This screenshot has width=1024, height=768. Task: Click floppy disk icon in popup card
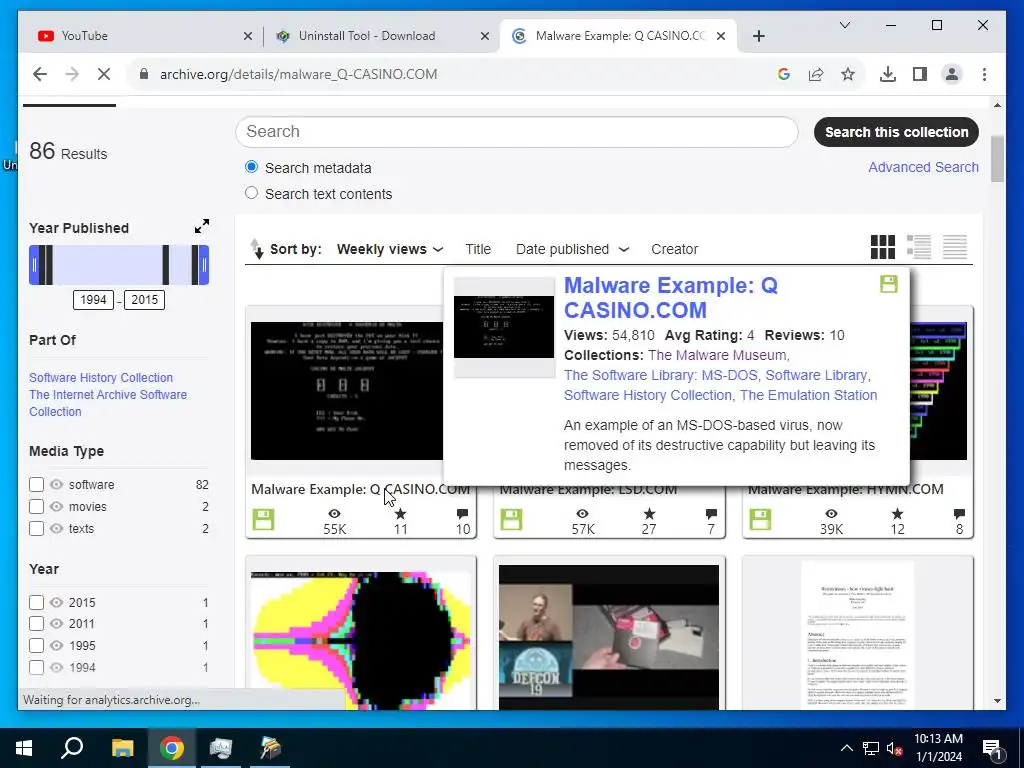[889, 284]
